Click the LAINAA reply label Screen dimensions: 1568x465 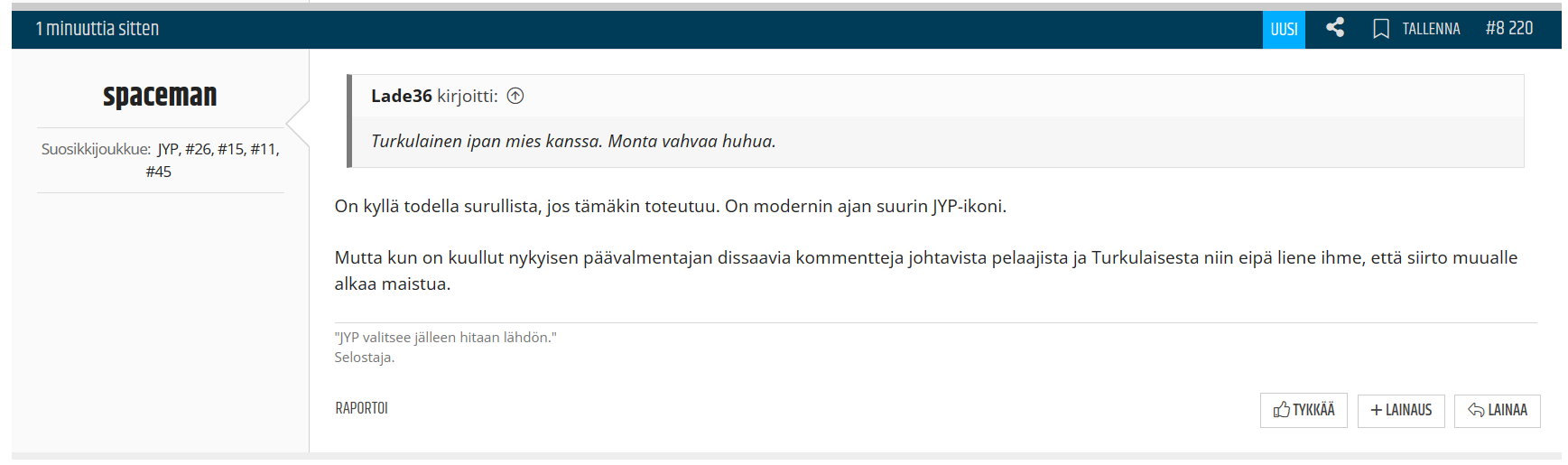pos(1508,410)
